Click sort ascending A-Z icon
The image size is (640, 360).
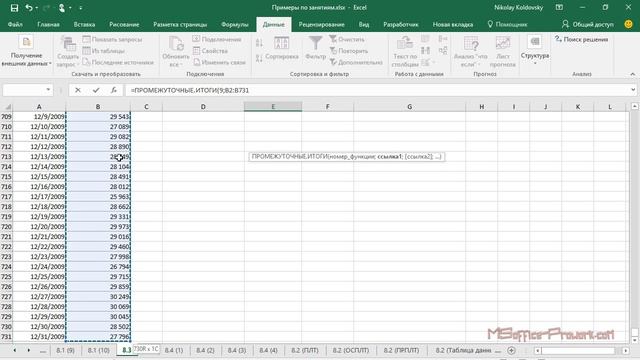(259, 42)
